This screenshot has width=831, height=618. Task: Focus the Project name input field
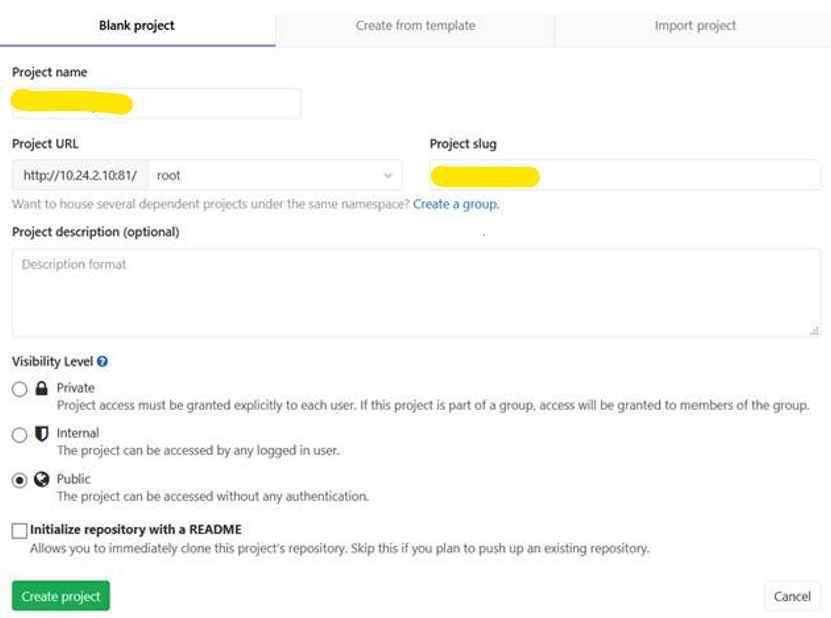point(156,103)
